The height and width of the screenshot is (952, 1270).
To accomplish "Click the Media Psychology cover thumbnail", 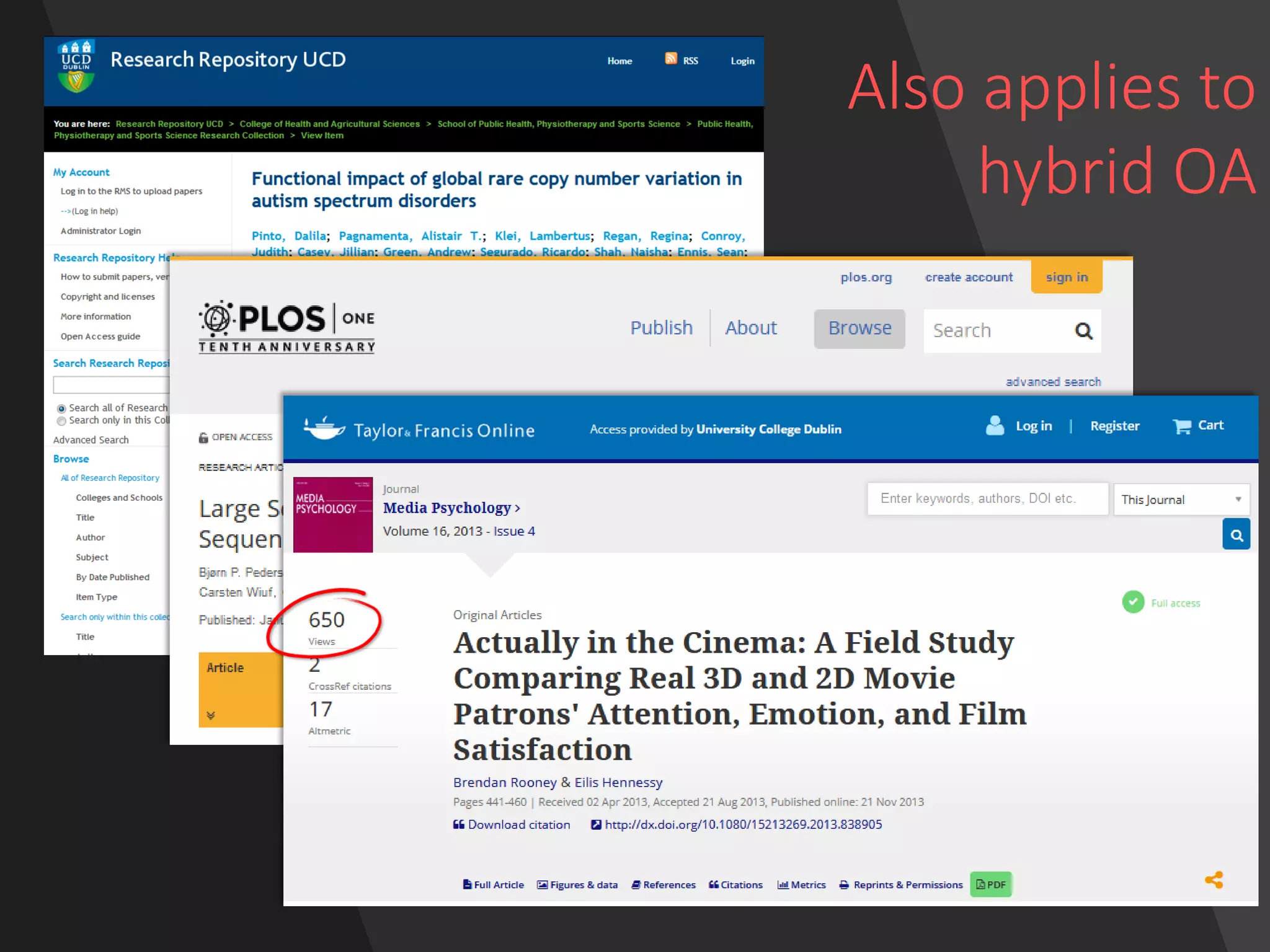I will pyautogui.click(x=333, y=514).
